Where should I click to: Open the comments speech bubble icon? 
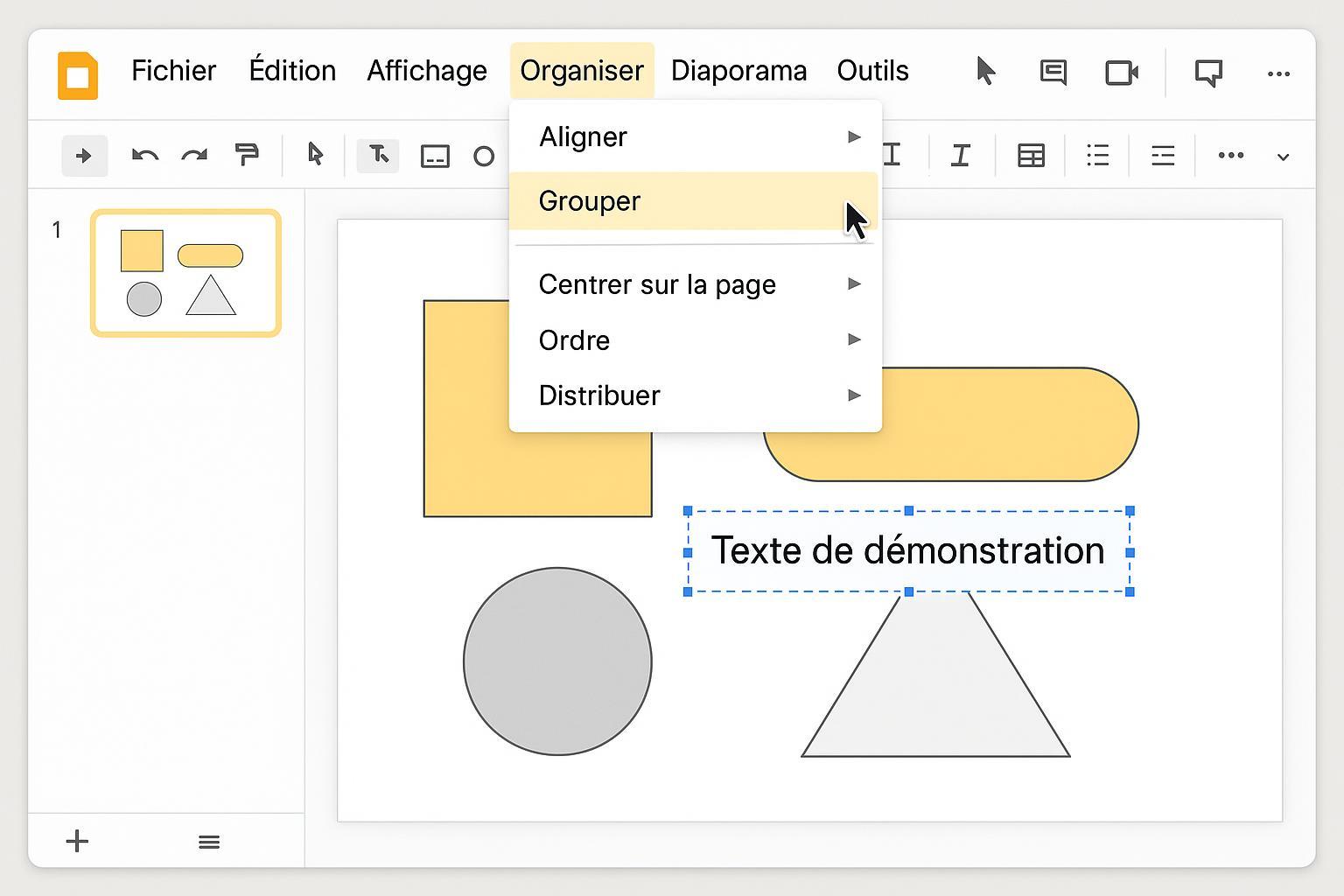click(1053, 72)
